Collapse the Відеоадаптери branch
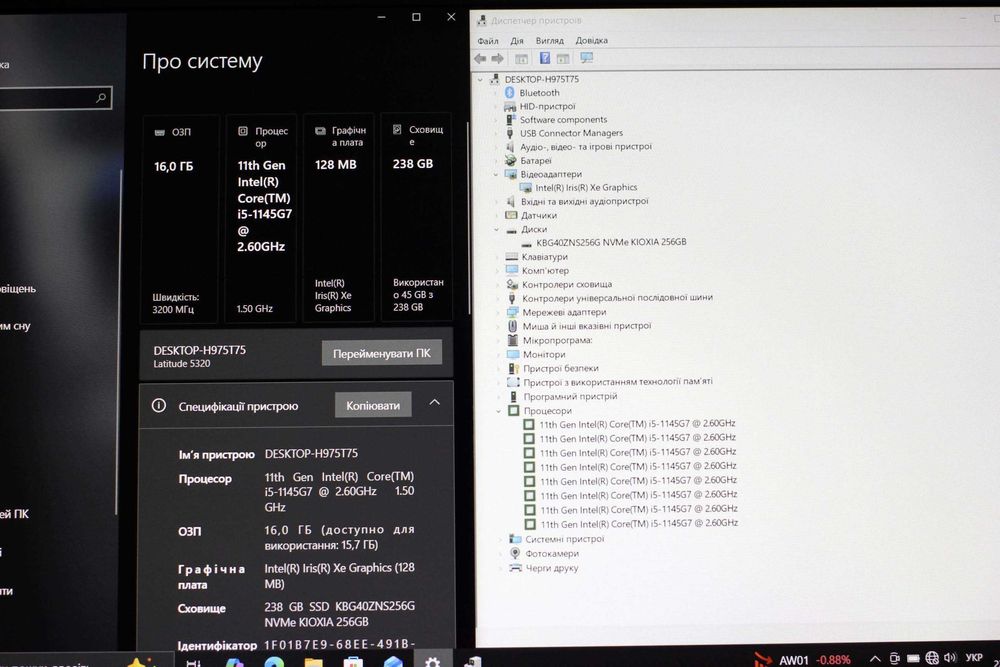The height and width of the screenshot is (667, 1000). 496,174
